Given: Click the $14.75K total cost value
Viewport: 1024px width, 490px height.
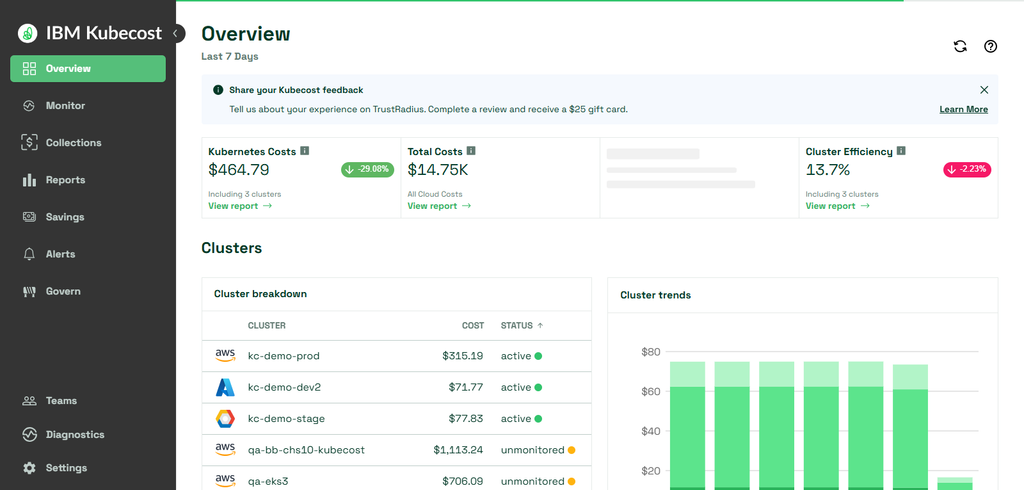Looking at the screenshot, I should (x=438, y=170).
